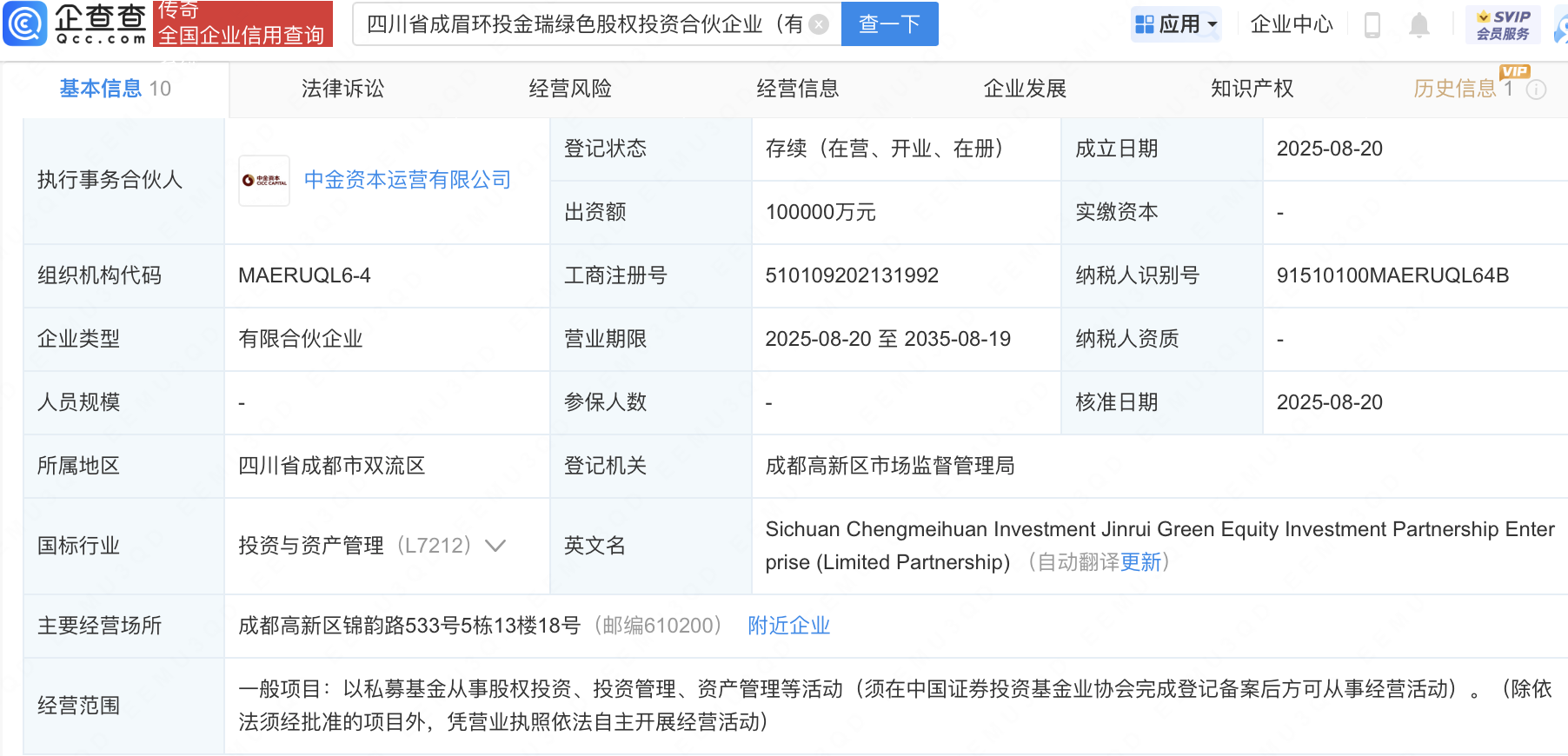
Task: Select 营业期限 value 2025-08-20 至 2035-08-19
Action: click(x=888, y=339)
